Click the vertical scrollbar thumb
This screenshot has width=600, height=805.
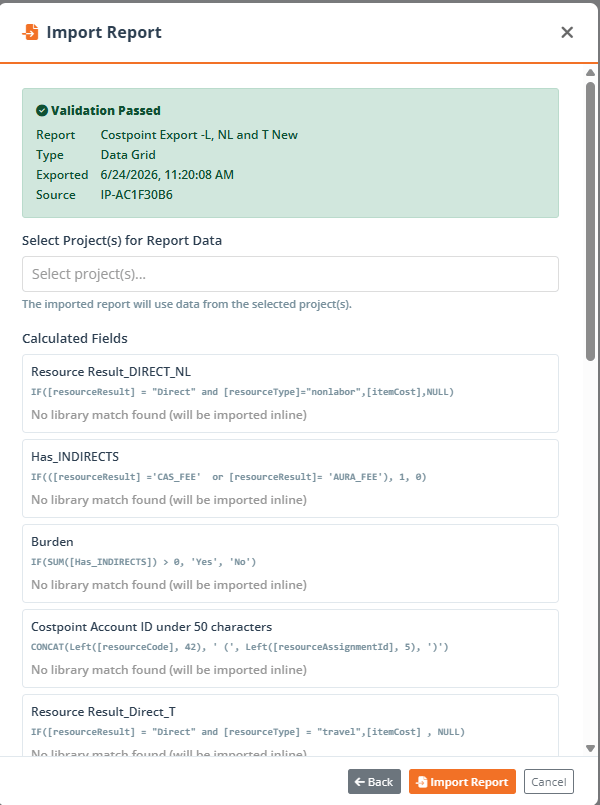[590, 221]
